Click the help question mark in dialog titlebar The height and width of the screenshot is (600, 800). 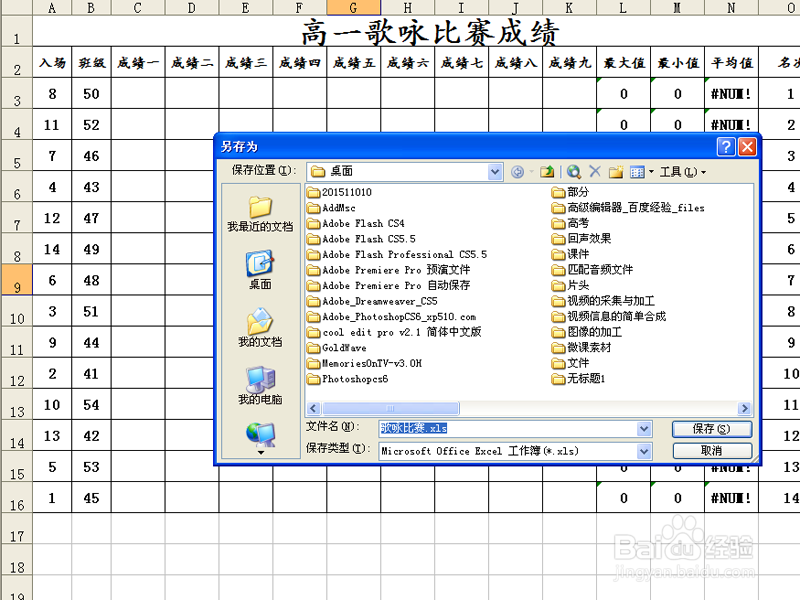coord(726,146)
